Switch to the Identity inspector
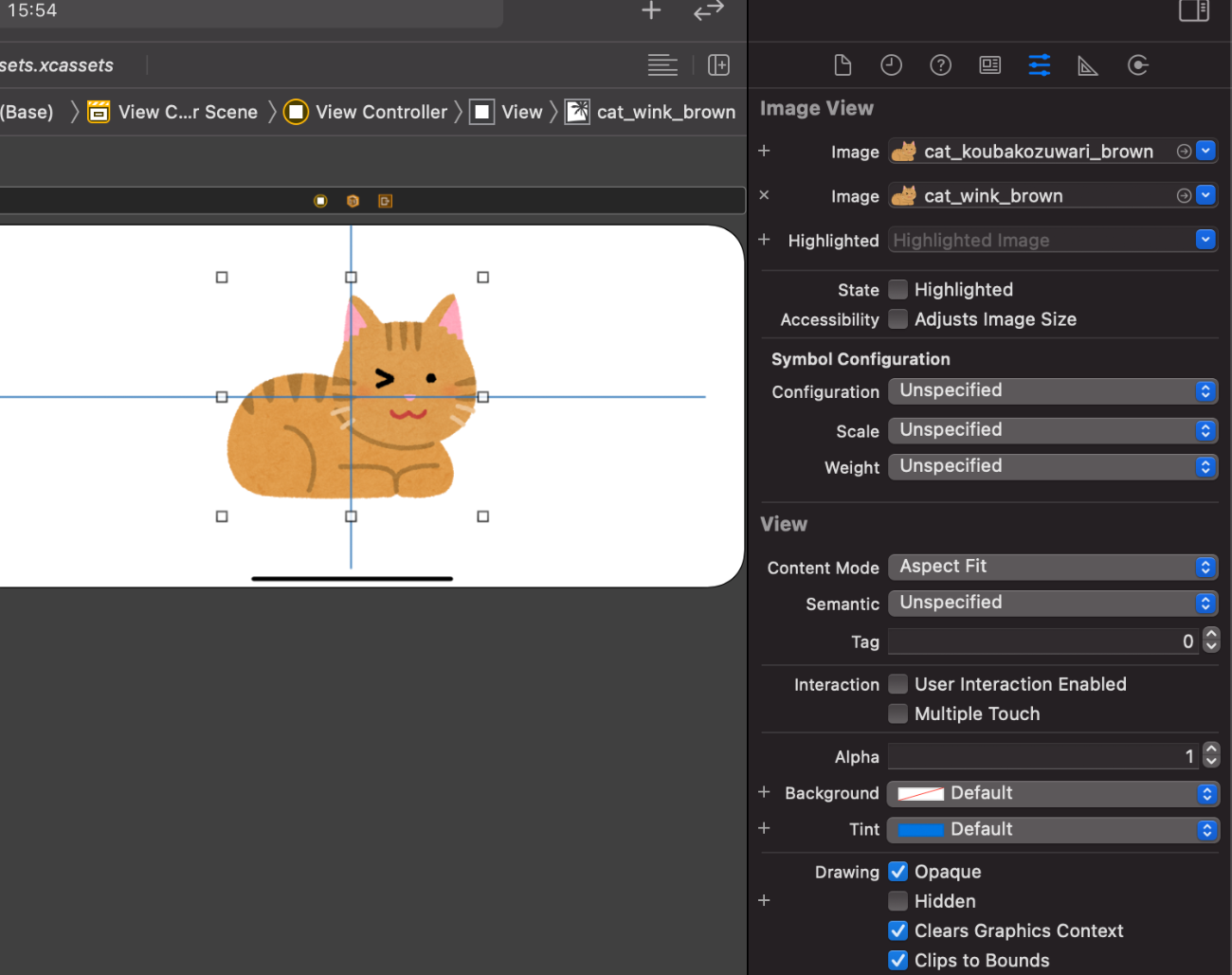1232x975 pixels. 989,65
